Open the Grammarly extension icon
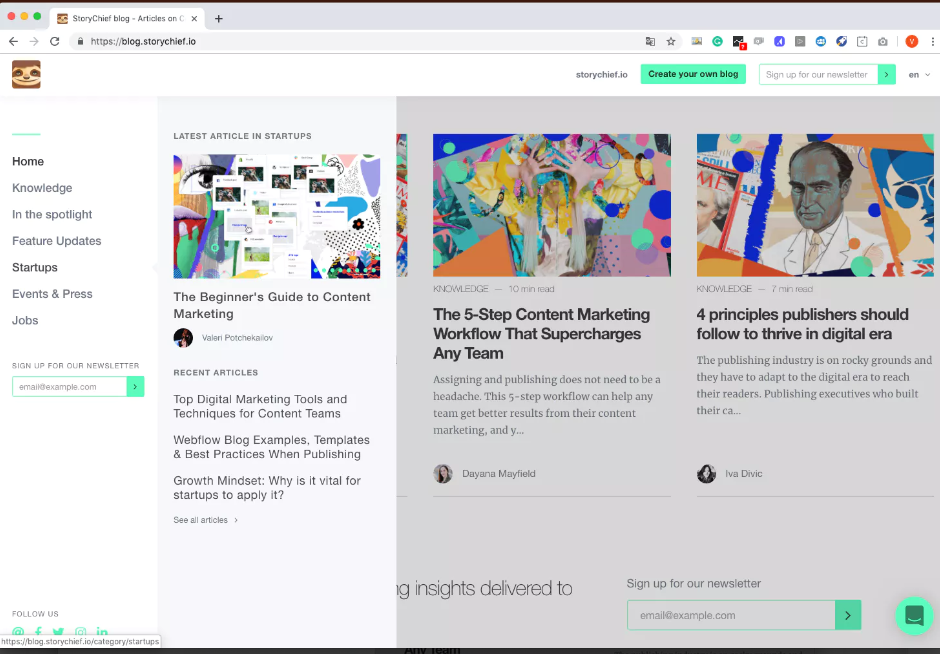 point(718,41)
